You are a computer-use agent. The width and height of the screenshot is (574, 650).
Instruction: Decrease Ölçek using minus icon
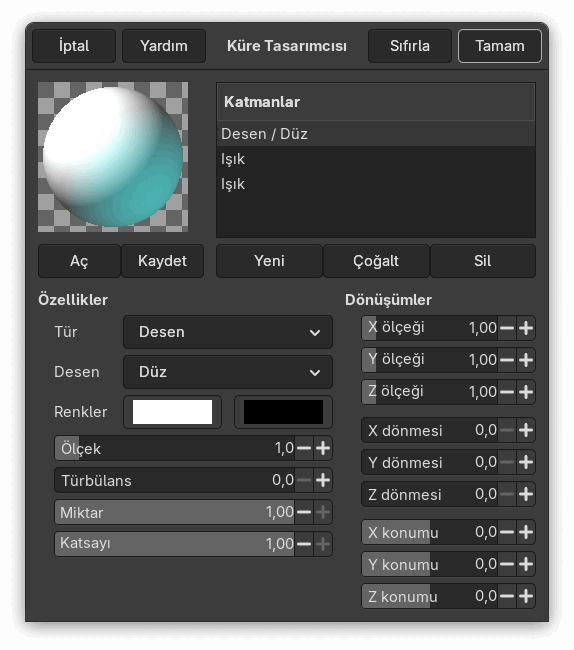click(304, 449)
